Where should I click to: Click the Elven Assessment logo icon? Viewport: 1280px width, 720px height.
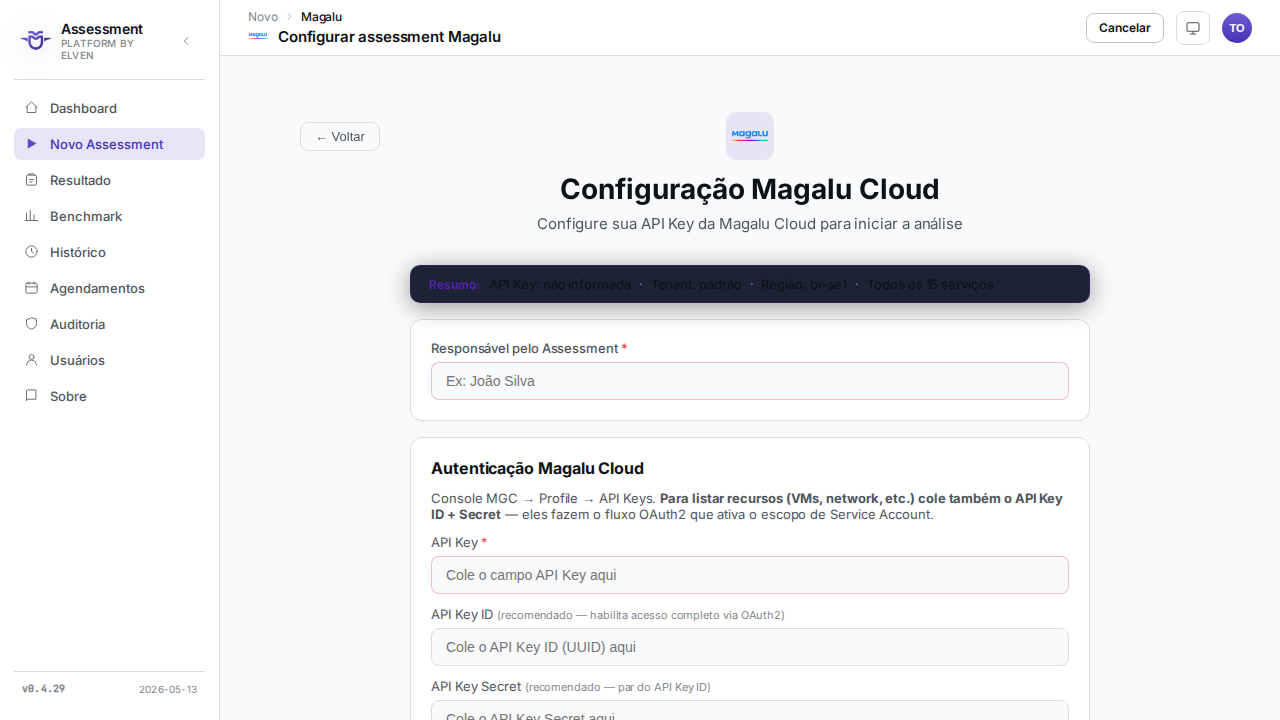click(35, 41)
